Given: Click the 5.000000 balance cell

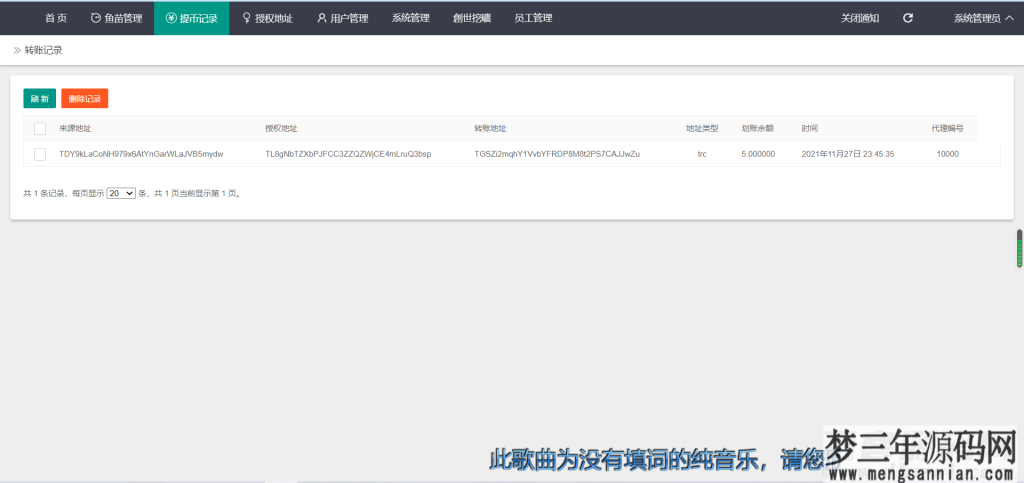Looking at the screenshot, I should coord(758,154).
